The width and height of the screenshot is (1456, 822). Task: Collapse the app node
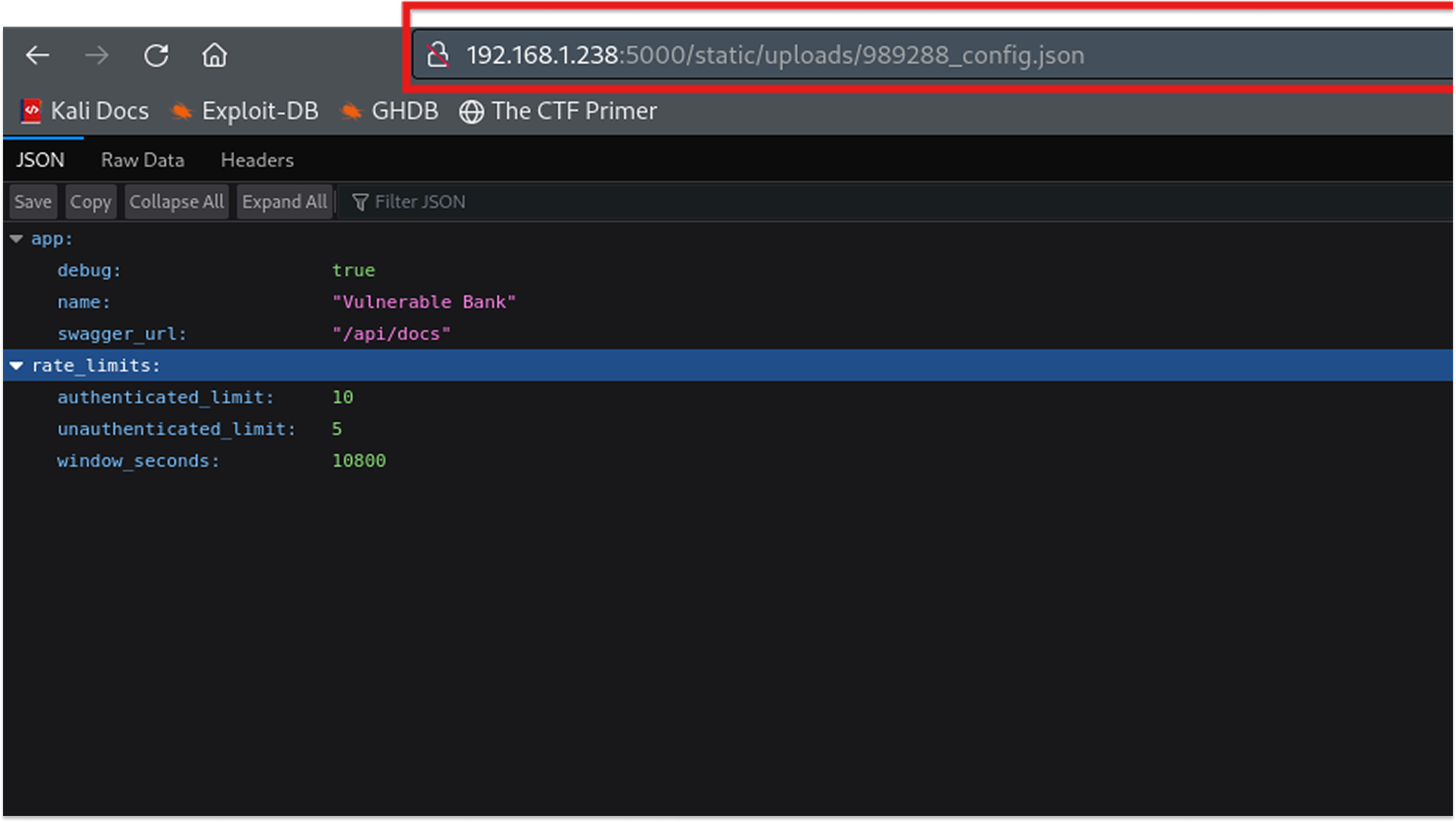[17, 238]
